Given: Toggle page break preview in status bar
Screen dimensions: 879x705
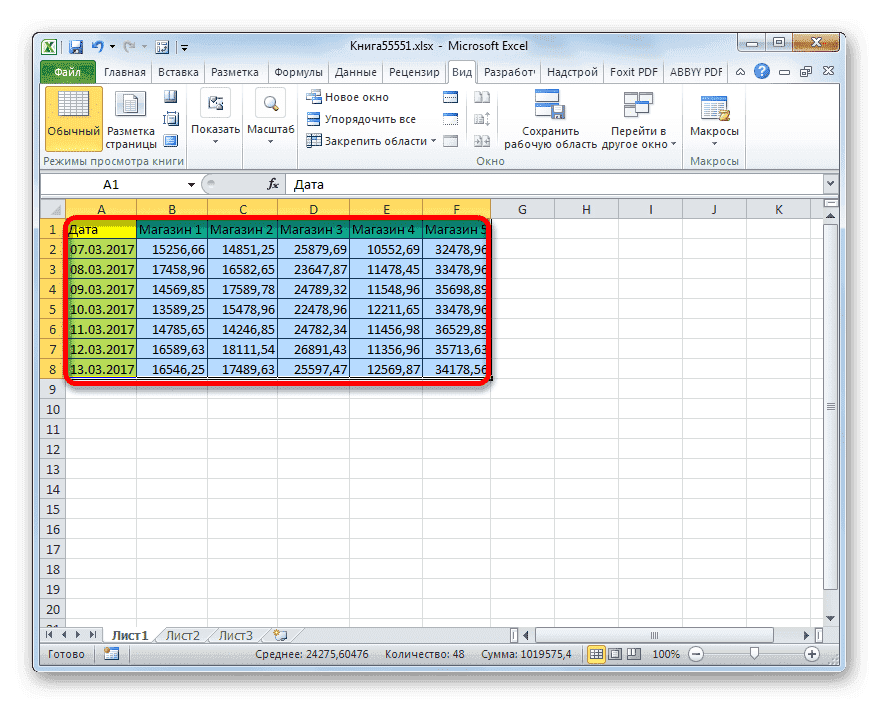Looking at the screenshot, I should click(633, 654).
